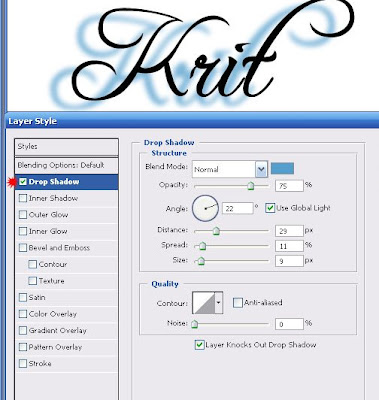Image resolution: width=379 pixels, height=400 pixels.
Task: Click the blue shadow color swatch
Action: tap(282, 168)
